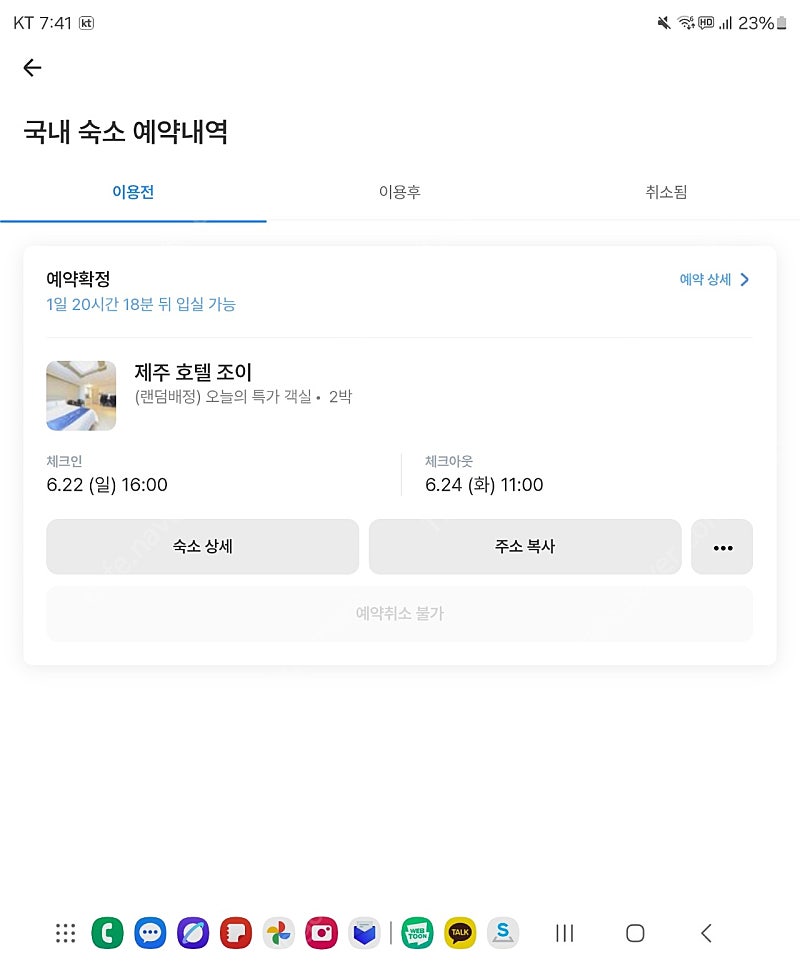Switch to the 취소됨 tab
Screen dimensions: 800x961
tap(666, 192)
